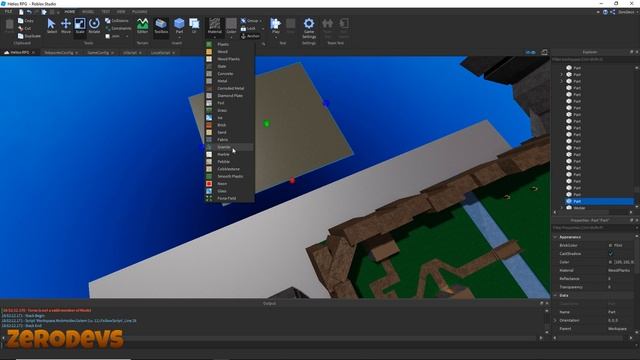The width and height of the screenshot is (640, 360).
Task: Click the Filter workspace search field
Action: click(594, 60)
